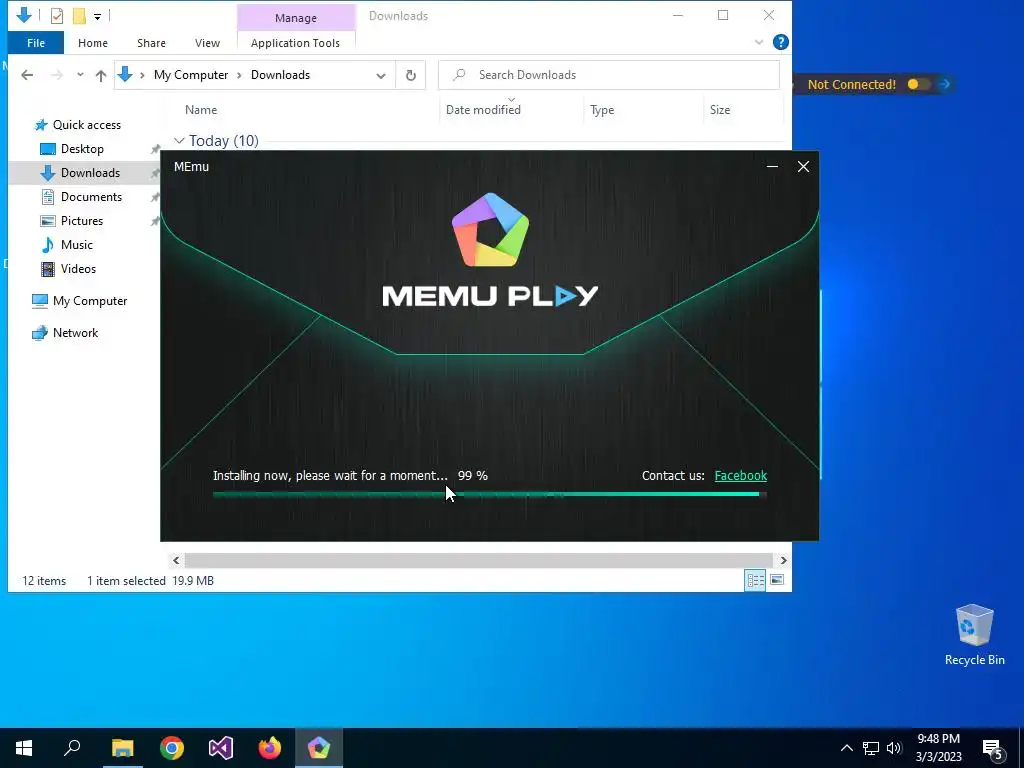Expand the address bar history dropdown

click(381, 75)
